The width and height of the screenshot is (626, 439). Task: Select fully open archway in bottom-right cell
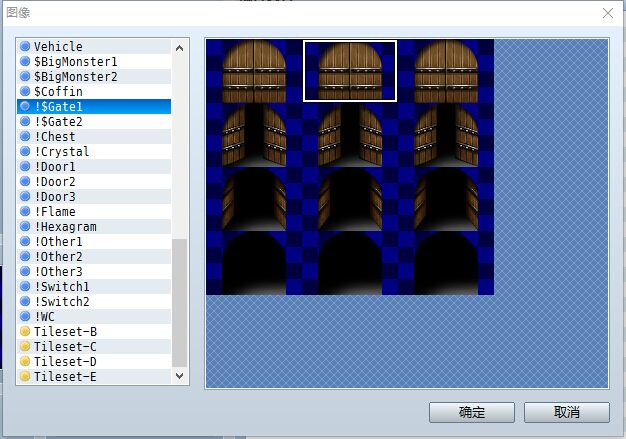pos(446,263)
